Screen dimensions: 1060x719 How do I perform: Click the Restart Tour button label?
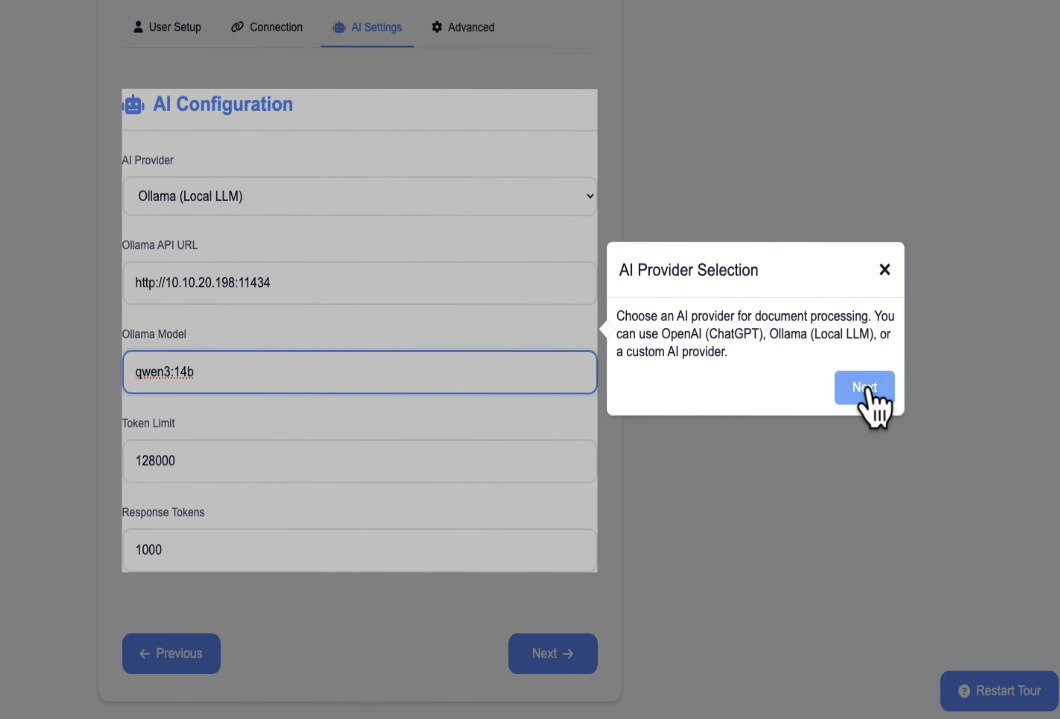[1008, 691]
